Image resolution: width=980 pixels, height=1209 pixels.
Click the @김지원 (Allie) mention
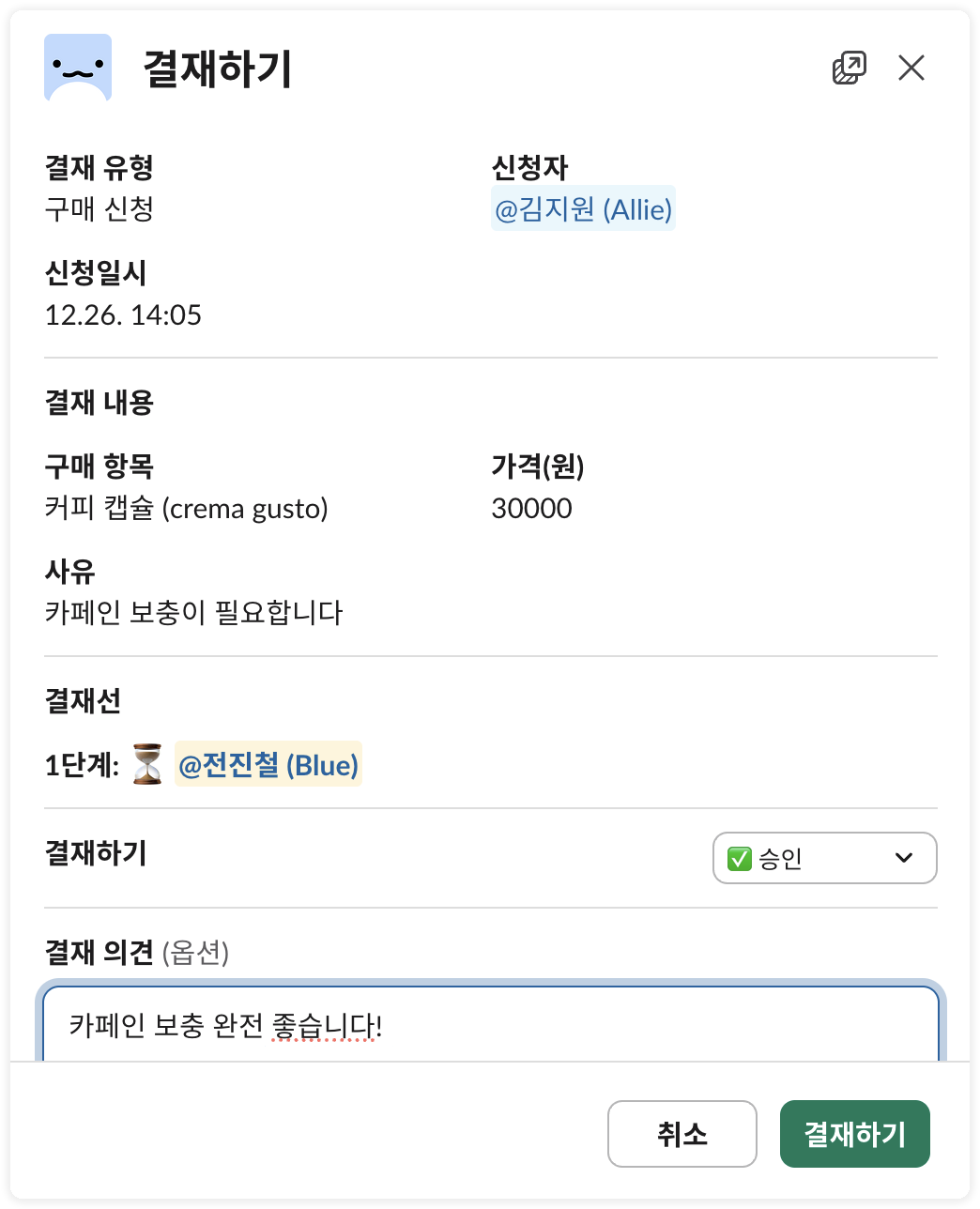[583, 208]
